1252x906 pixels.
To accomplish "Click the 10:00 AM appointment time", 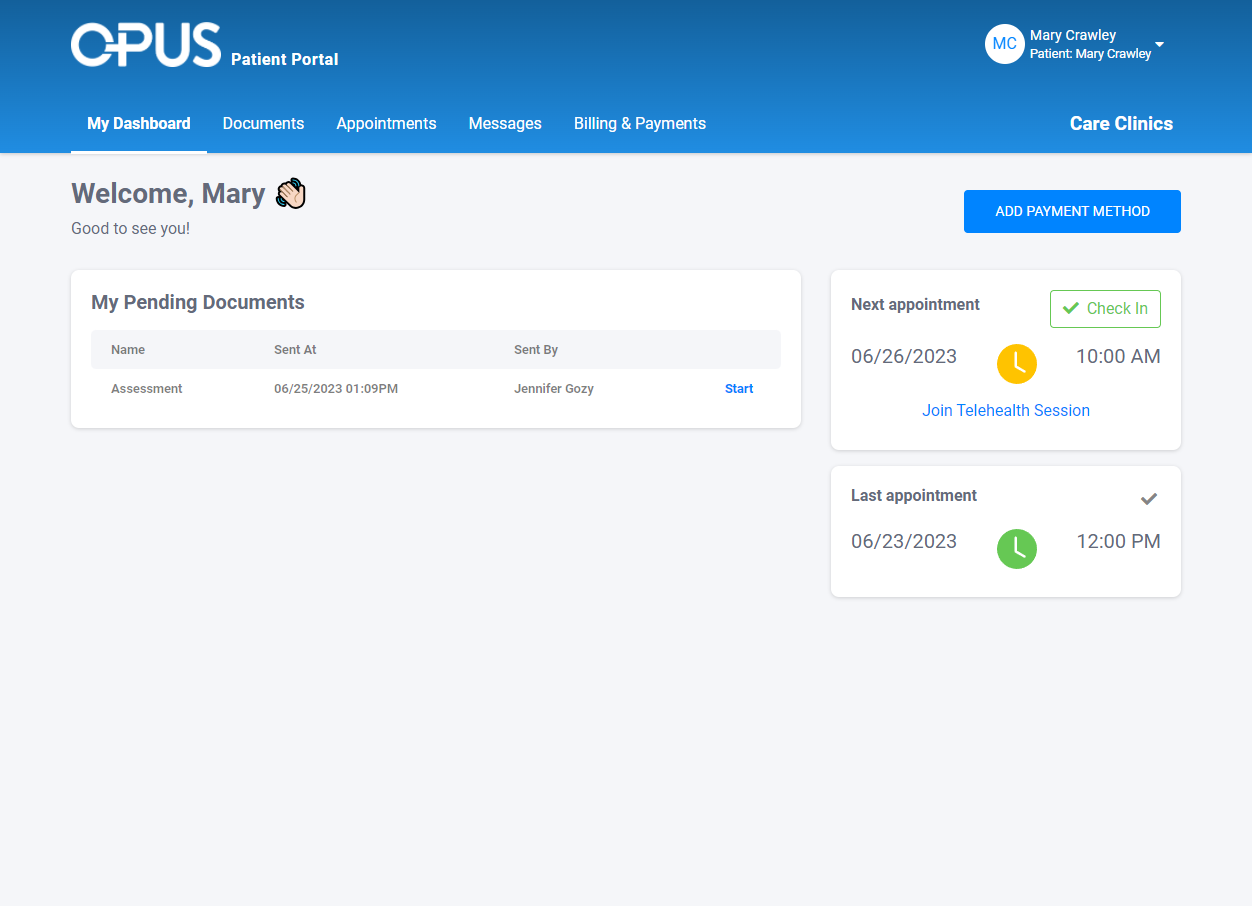I will 1118,357.
